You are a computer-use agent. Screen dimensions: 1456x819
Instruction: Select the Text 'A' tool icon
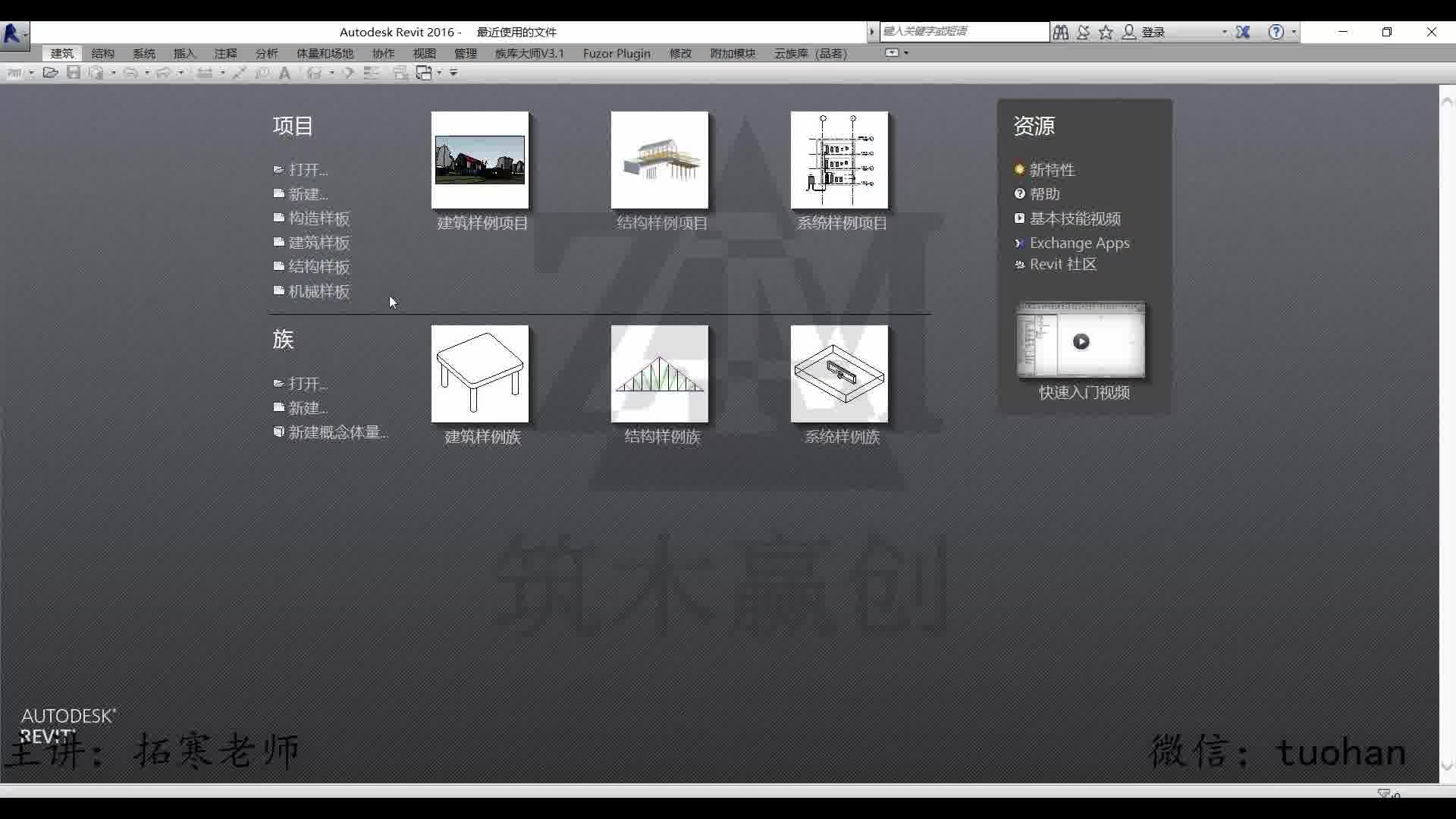tap(284, 73)
